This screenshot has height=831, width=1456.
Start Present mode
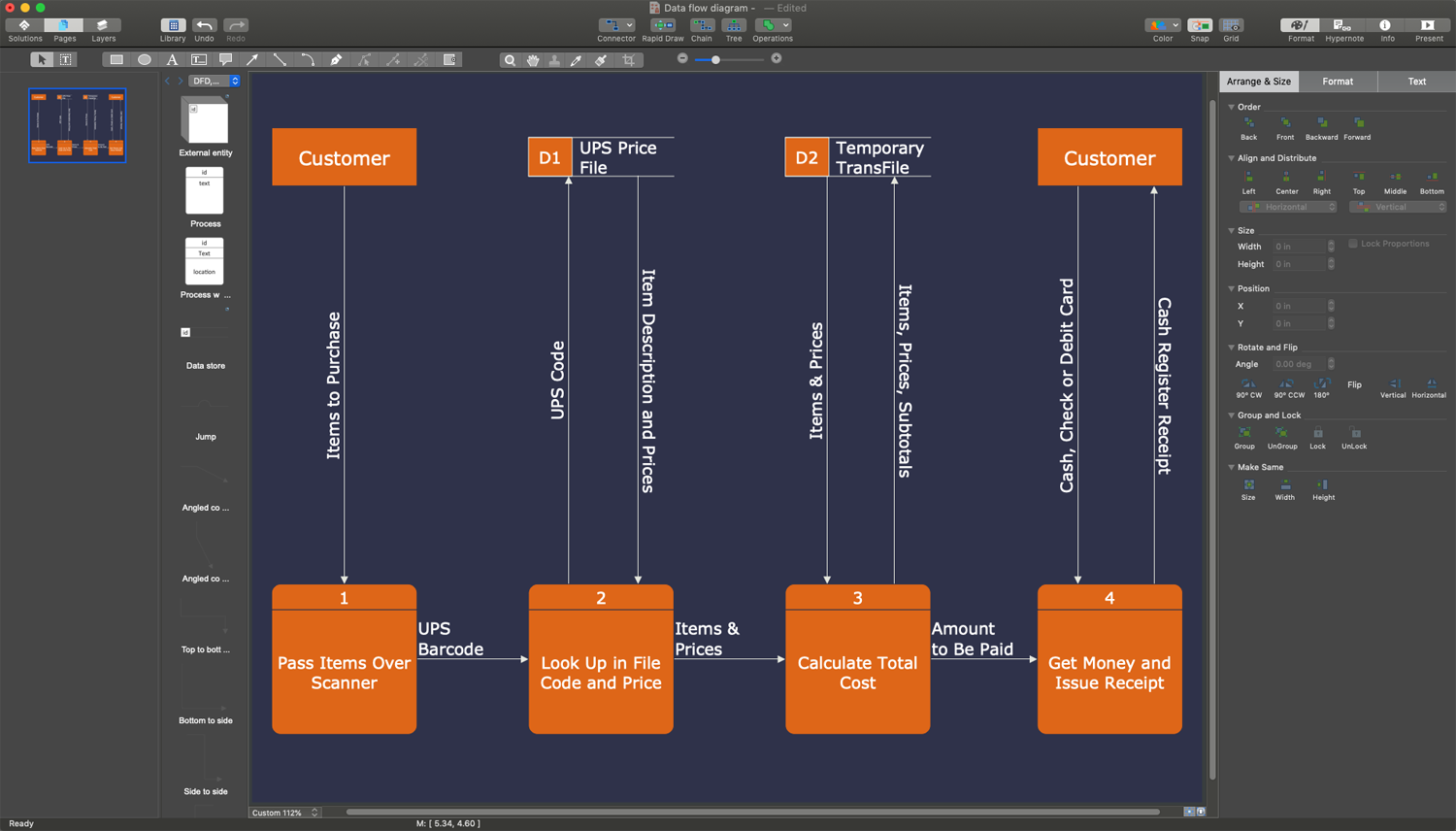click(x=1428, y=29)
